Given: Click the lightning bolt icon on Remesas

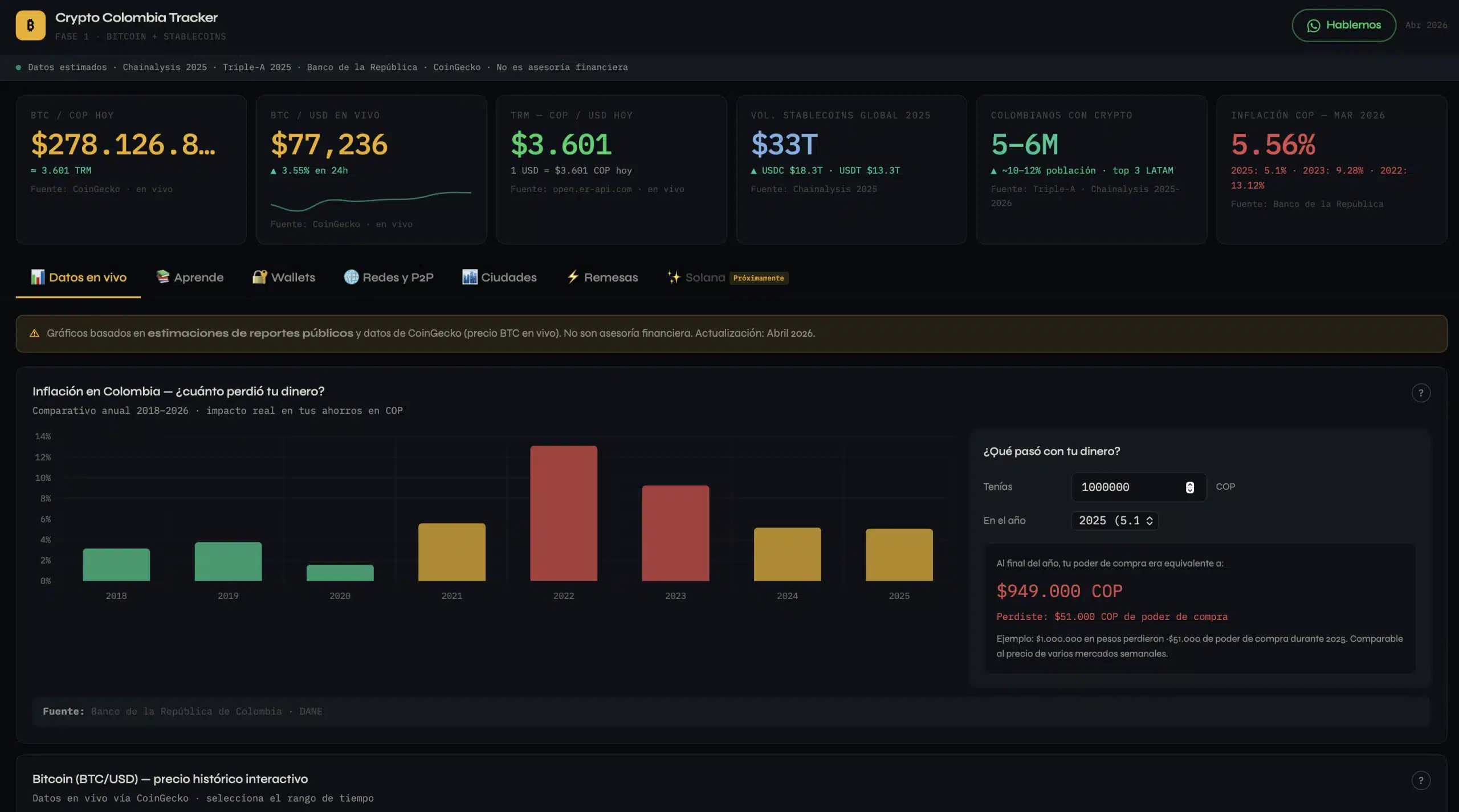Looking at the screenshot, I should pos(572,277).
